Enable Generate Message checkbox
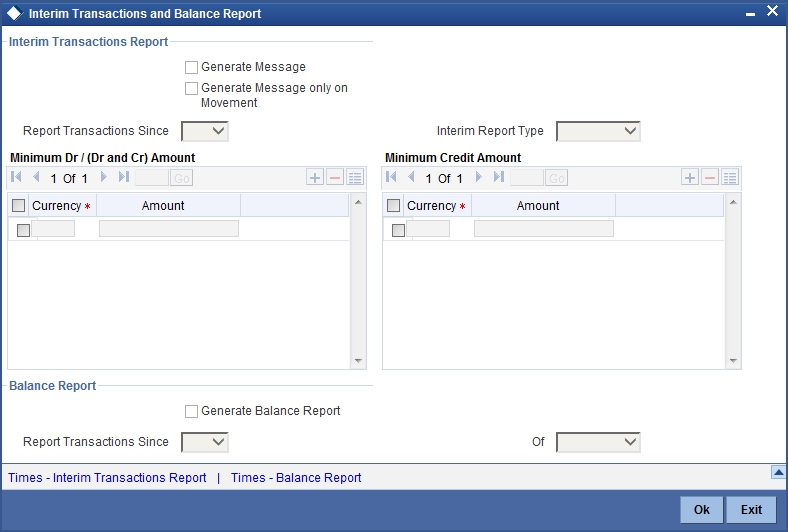788x532 pixels. pyautogui.click(x=191, y=67)
